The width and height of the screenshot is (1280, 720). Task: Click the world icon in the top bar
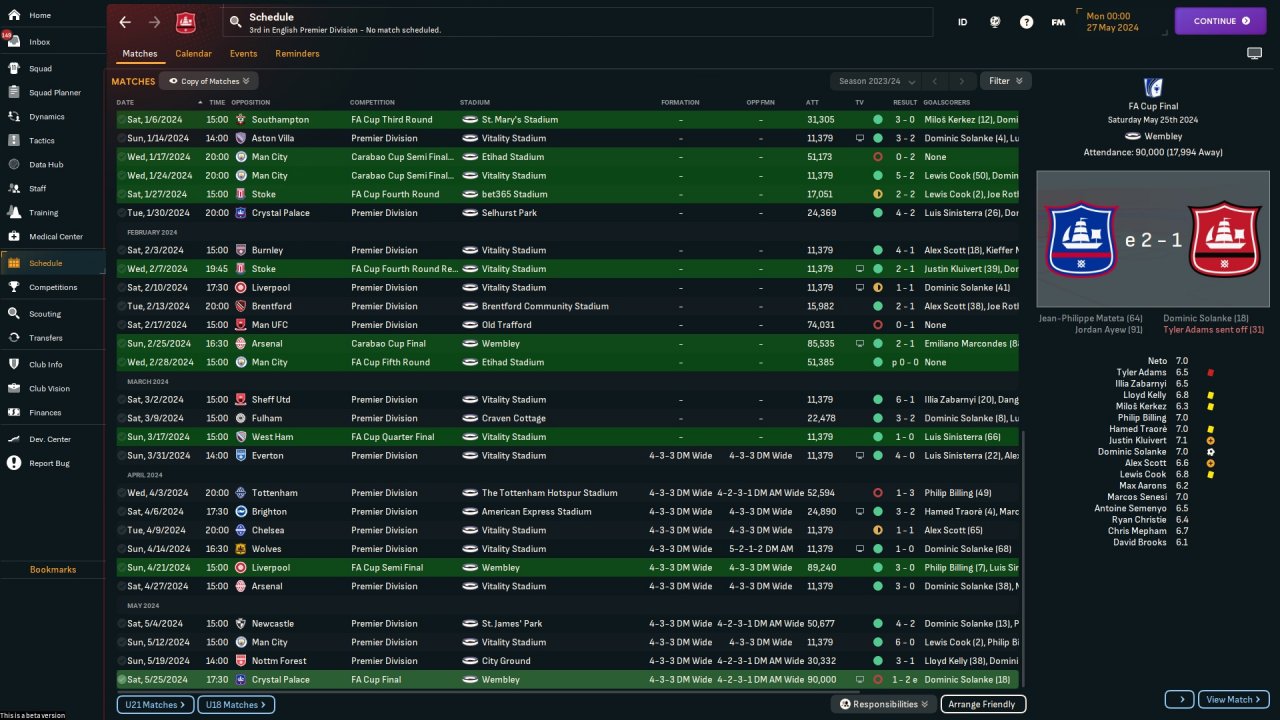[995, 22]
